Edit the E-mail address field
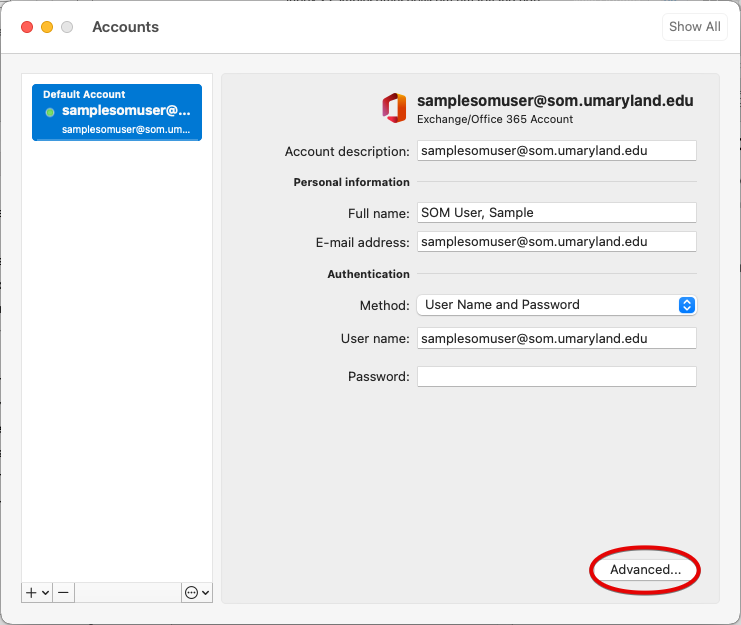This screenshot has width=741, height=625. pyautogui.click(x=556, y=242)
